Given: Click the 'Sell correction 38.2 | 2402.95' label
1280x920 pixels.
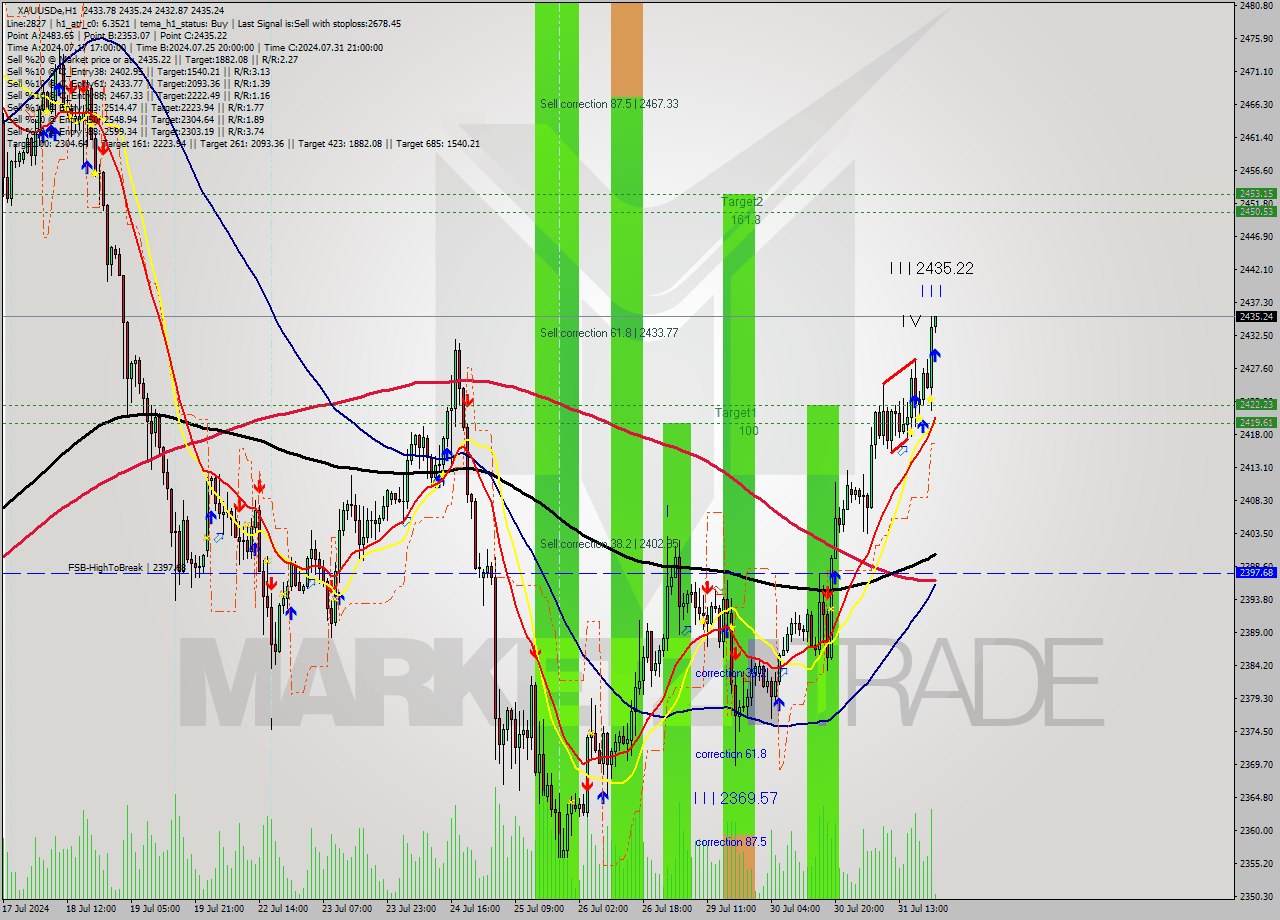Looking at the screenshot, I should (609, 544).
